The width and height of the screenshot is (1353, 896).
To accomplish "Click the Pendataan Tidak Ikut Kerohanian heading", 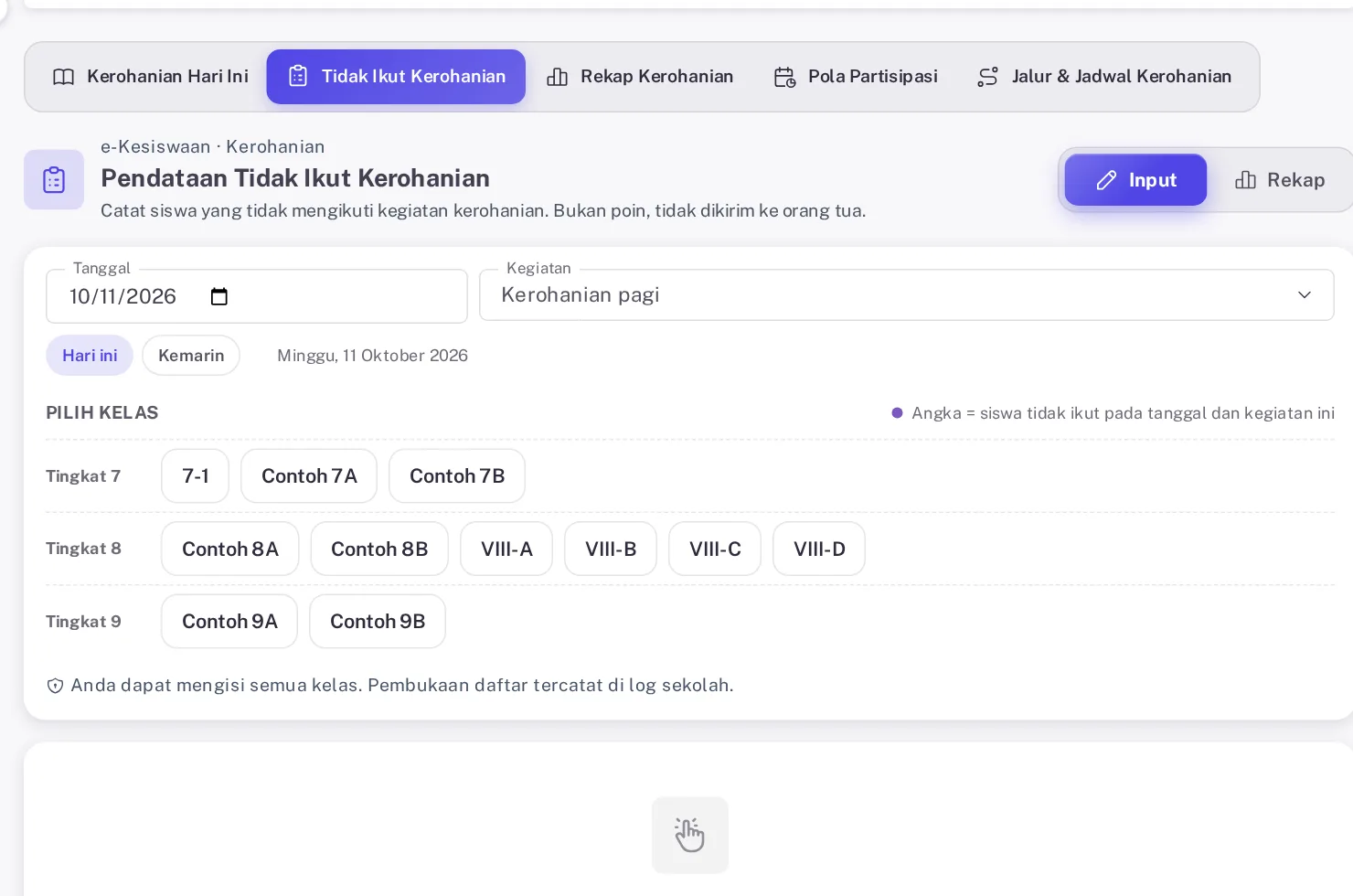I will pyautogui.click(x=295, y=178).
